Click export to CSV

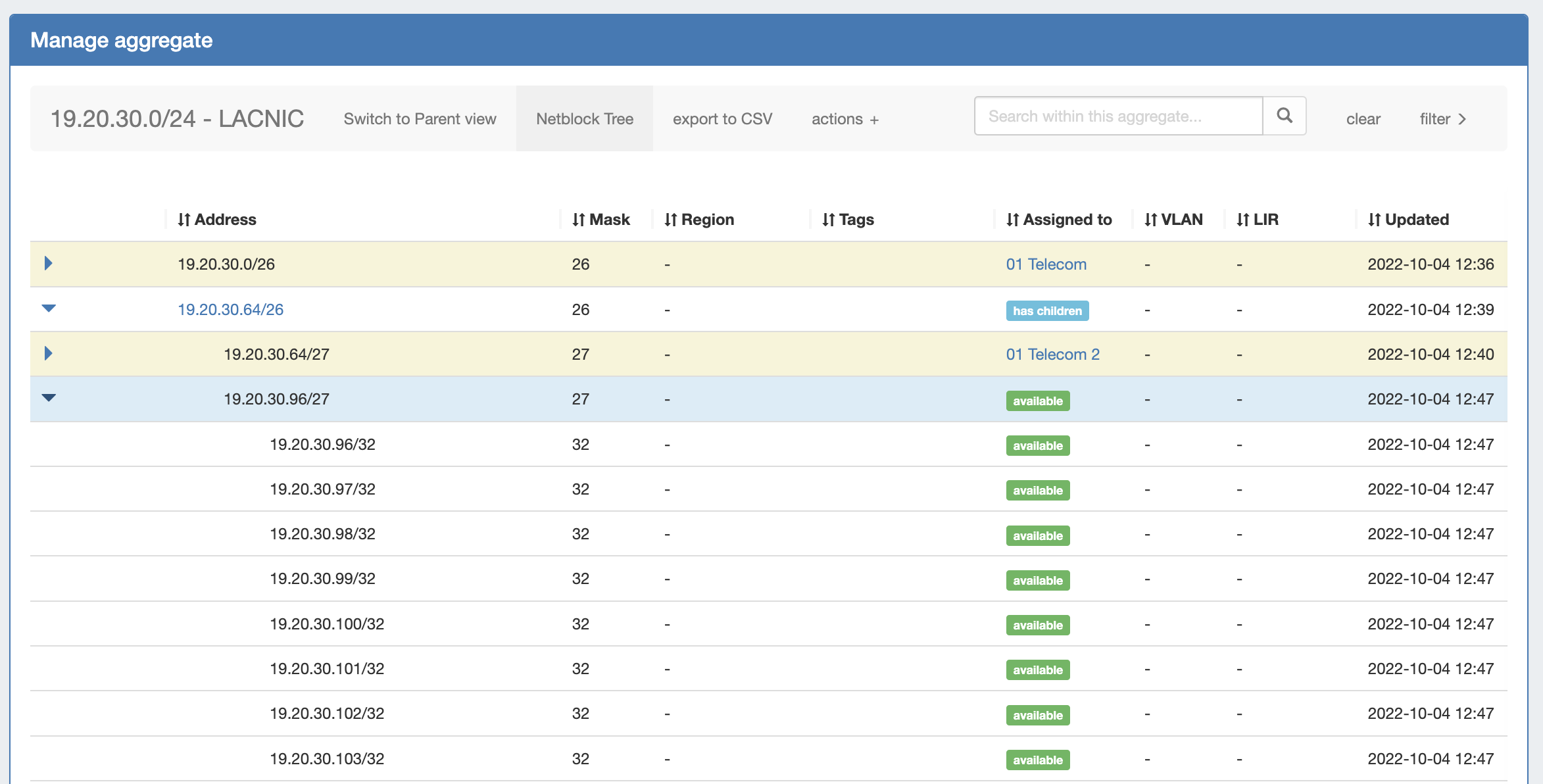point(722,119)
